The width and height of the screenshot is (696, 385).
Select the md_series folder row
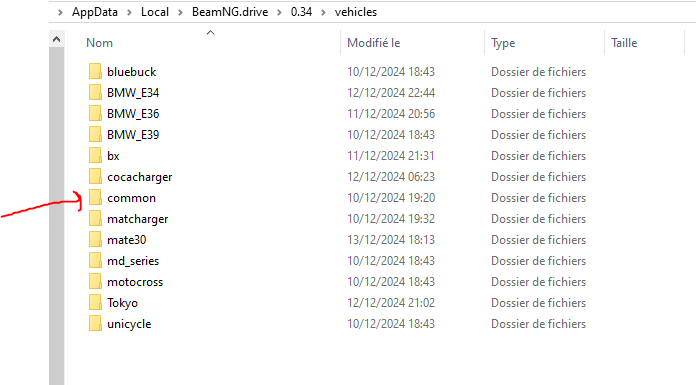pyautogui.click(x=337, y=261)
